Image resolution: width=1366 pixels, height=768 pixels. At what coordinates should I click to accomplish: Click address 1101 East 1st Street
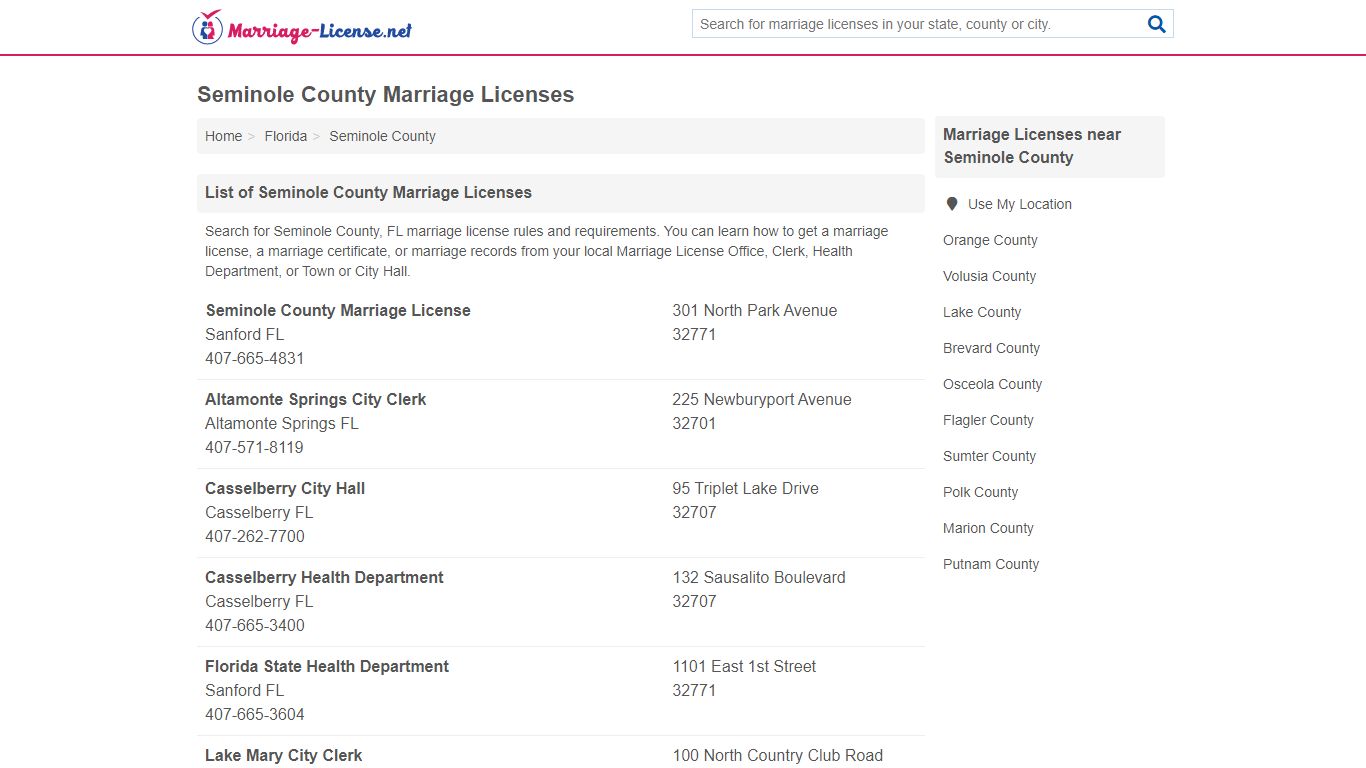pyautogui.click(x=744, y=666)
